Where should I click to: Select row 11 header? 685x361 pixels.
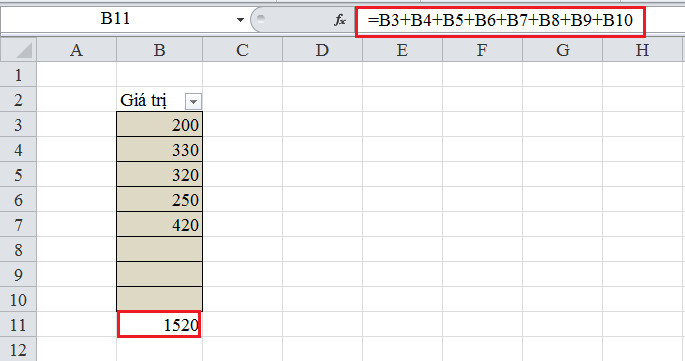(18, 324)
